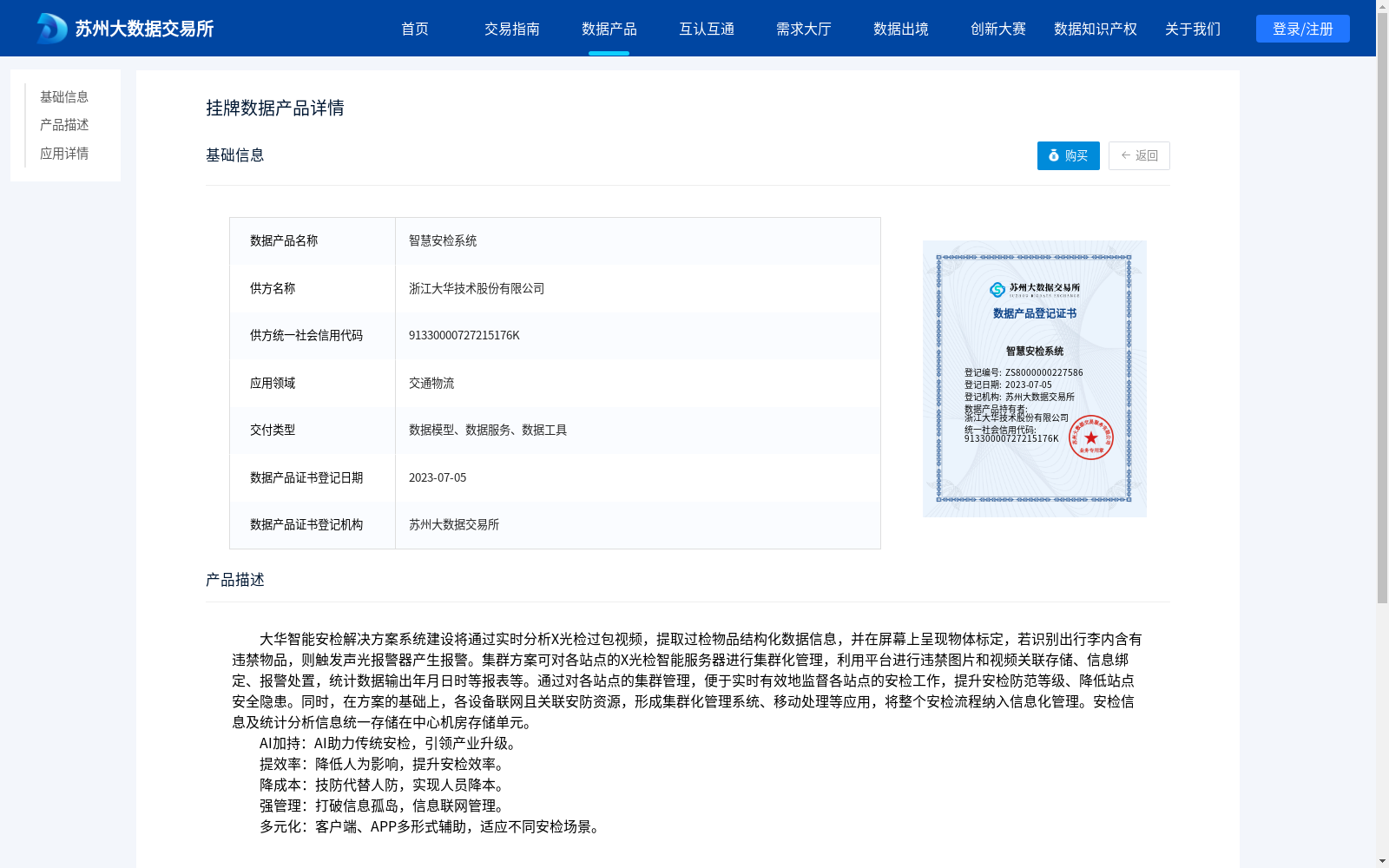This screenshot has height=868, width=1389.
Task: Select the 2023-07-05 registration date cell
Action: click(637, 477)
